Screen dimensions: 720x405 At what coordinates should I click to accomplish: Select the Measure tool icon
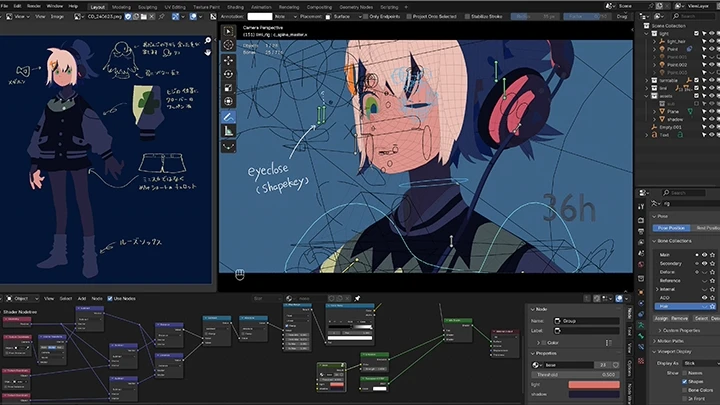(x=228, y=130)
